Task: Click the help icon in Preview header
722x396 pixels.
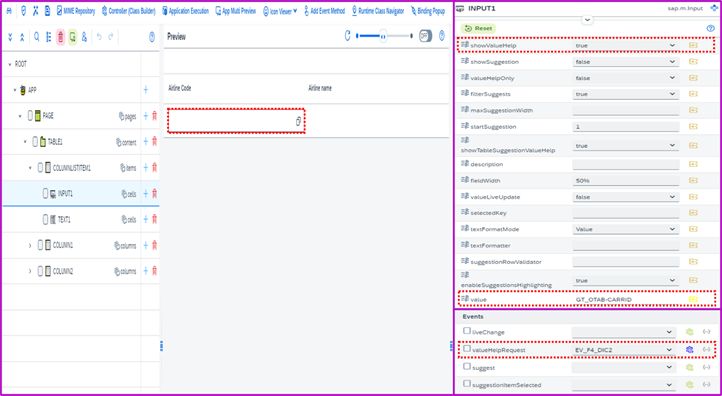Action: tap(442, 36)
